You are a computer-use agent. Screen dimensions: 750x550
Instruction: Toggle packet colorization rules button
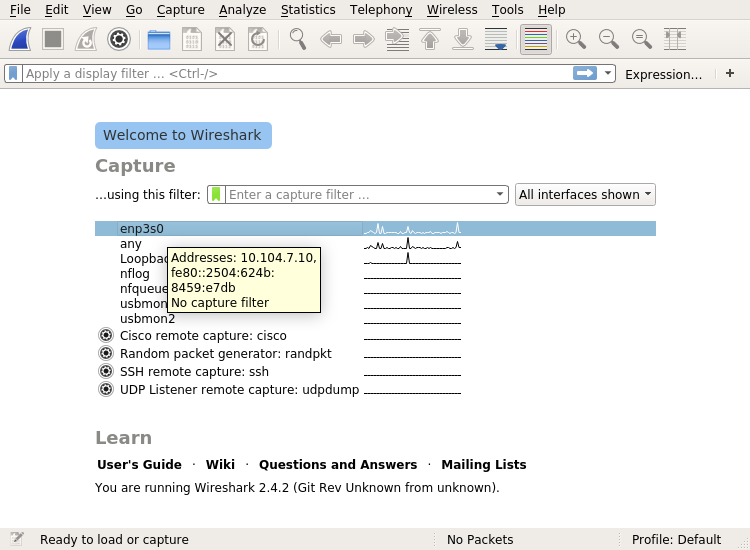(536, 39)
